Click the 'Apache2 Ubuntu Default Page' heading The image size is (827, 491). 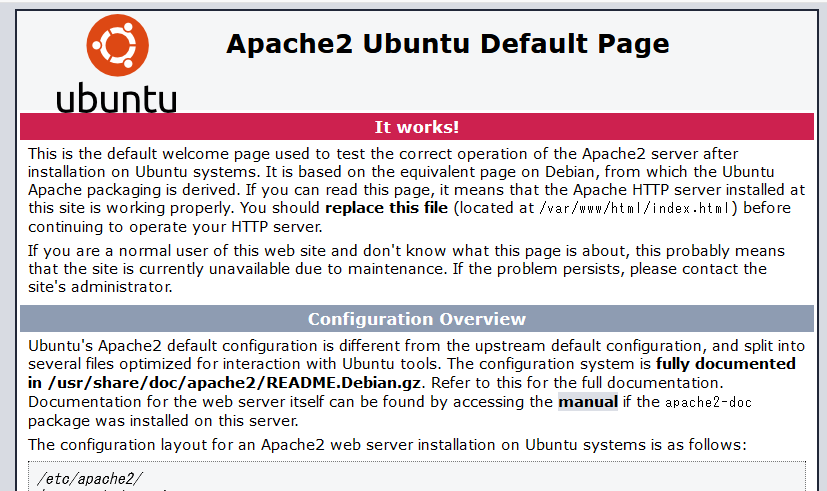(x=448, y=44)
